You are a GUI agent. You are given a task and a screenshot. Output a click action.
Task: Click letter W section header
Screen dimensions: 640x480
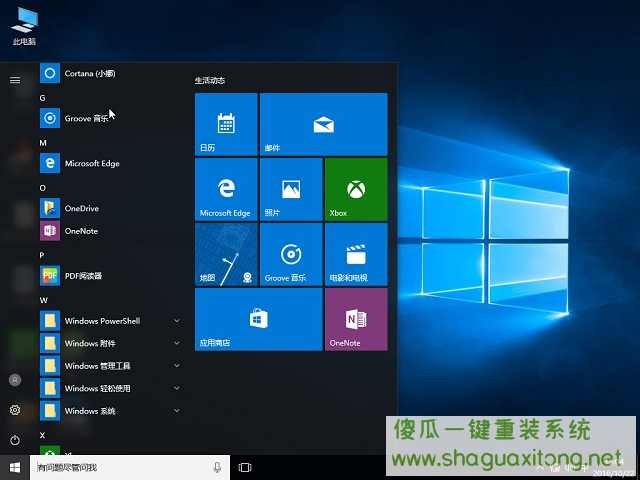43,300
